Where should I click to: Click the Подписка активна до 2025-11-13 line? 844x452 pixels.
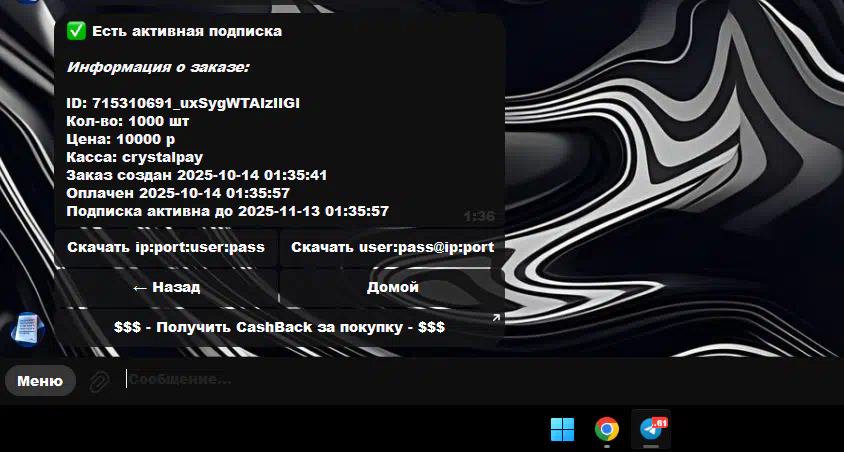[227, 211]
